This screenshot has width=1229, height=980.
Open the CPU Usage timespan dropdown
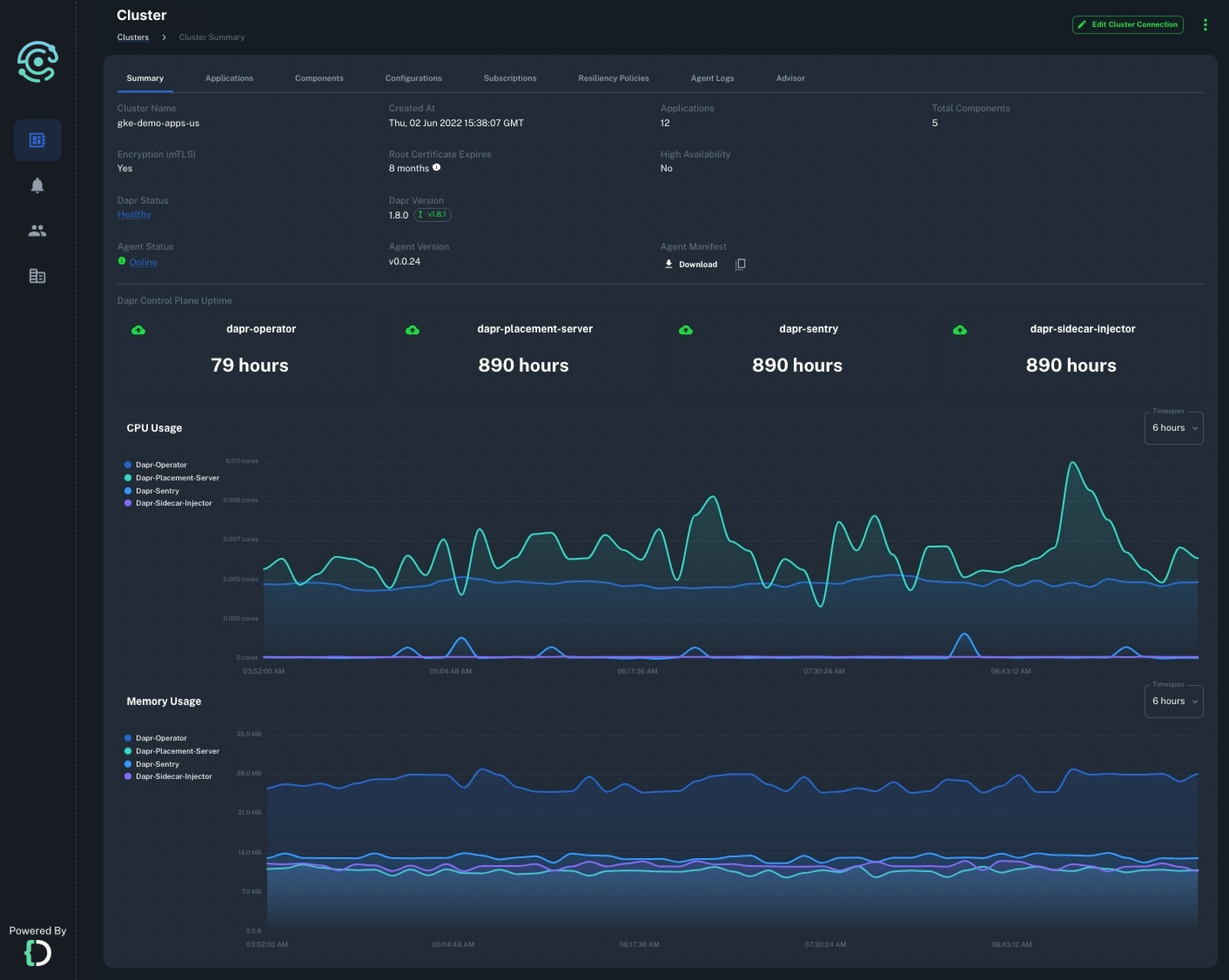tap(1174, 428)
